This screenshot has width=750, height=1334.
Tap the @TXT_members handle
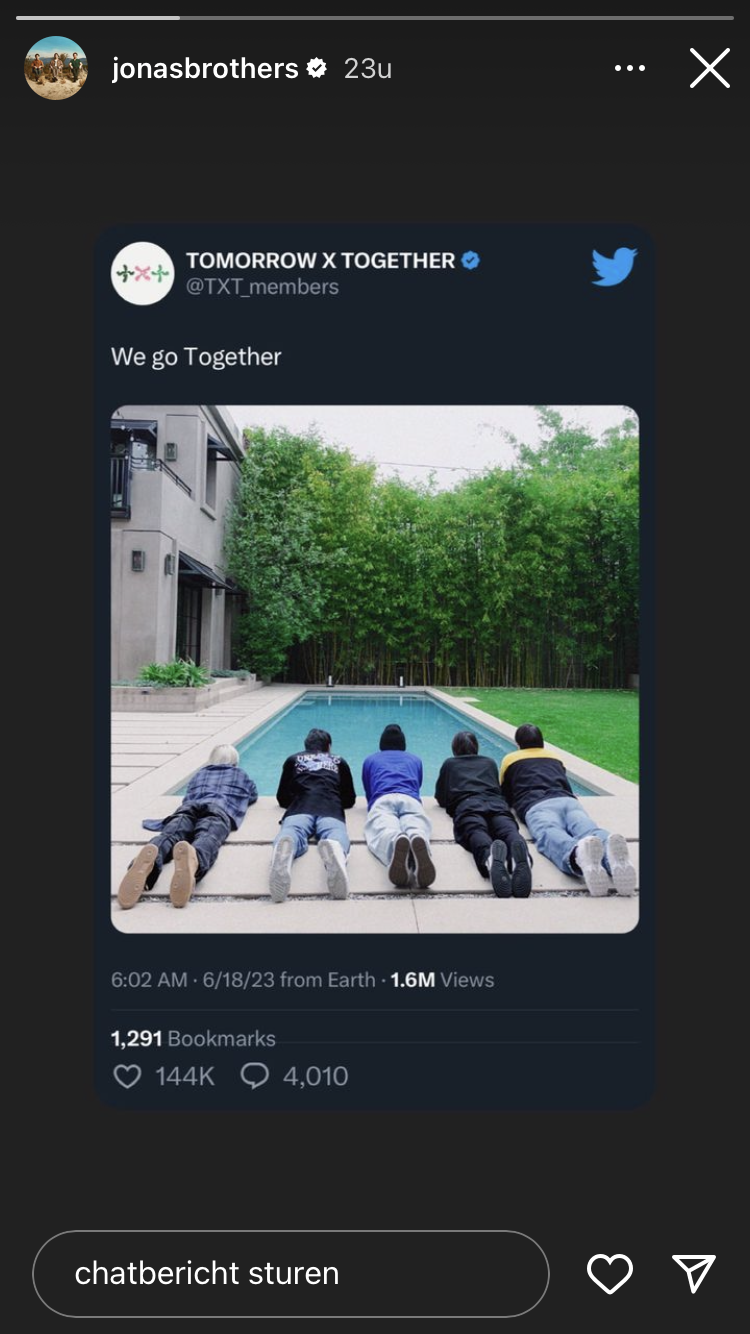tap(262, 287)
